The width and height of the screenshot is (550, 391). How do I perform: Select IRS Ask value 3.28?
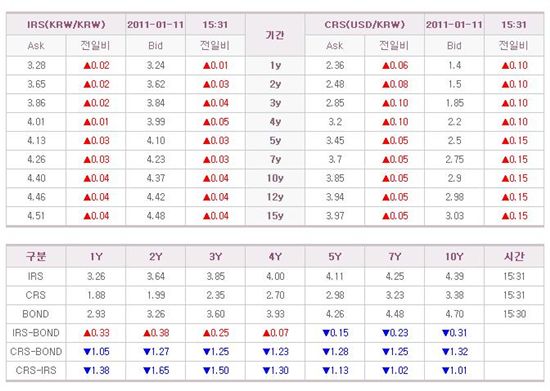click(36, 66)
